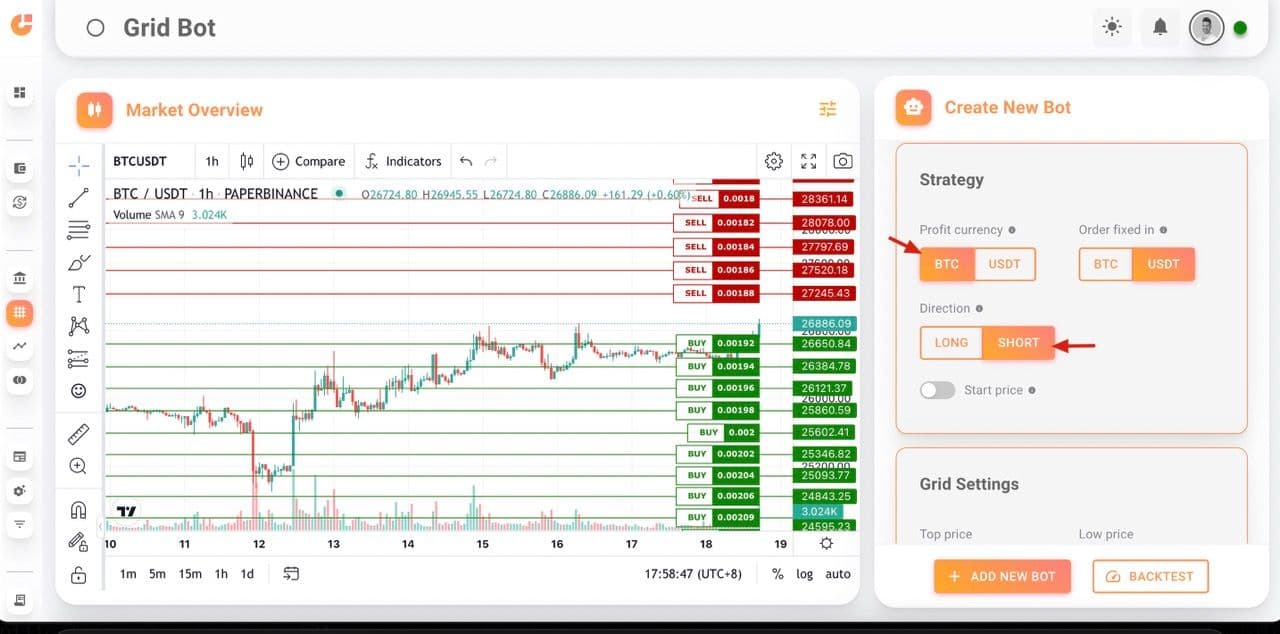Screen dimensions: 1280x634
Task: Select the 15m time range
Action: pos(190,574)
